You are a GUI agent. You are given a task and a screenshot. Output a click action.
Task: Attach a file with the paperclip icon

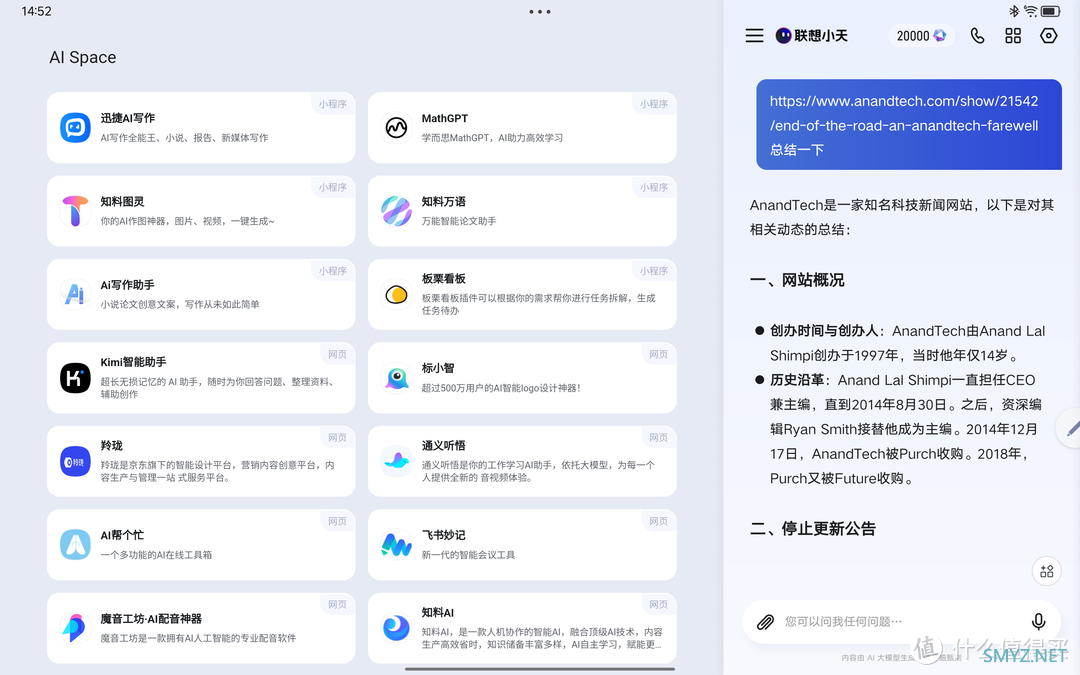tap(765, 622)
